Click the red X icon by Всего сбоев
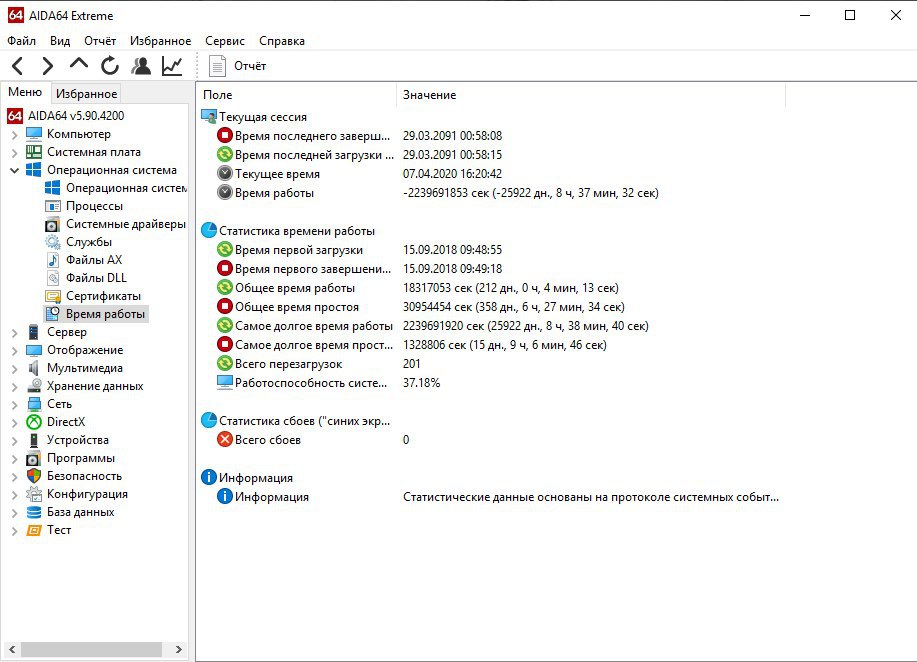This screenshot has width=917, height=662. (225, 439)
